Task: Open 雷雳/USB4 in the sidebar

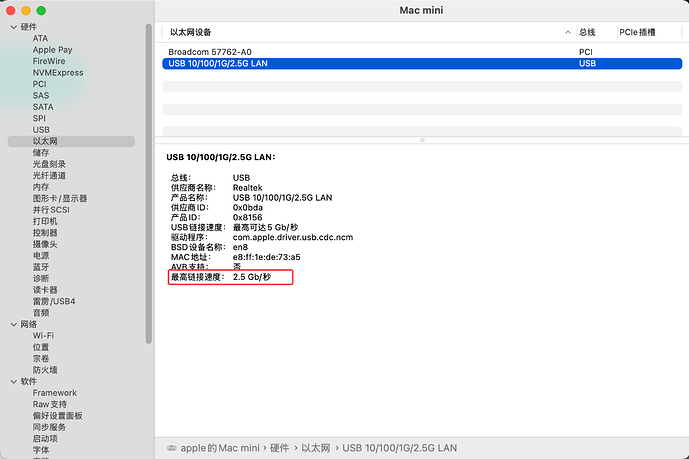Action: (54, 301)
